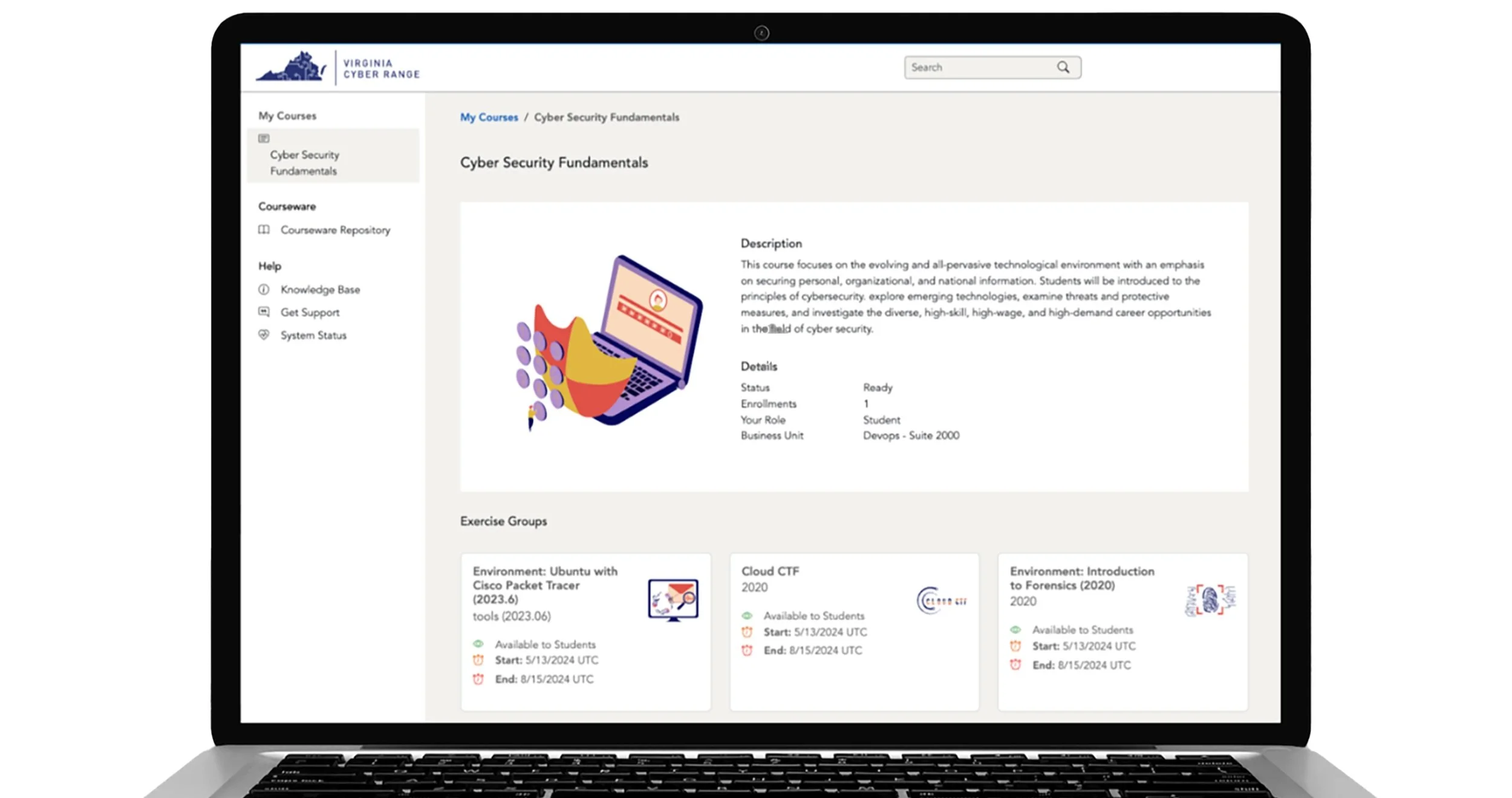Click the search magnifying glass icon
1512x798 pixels.
[1063, 67]
